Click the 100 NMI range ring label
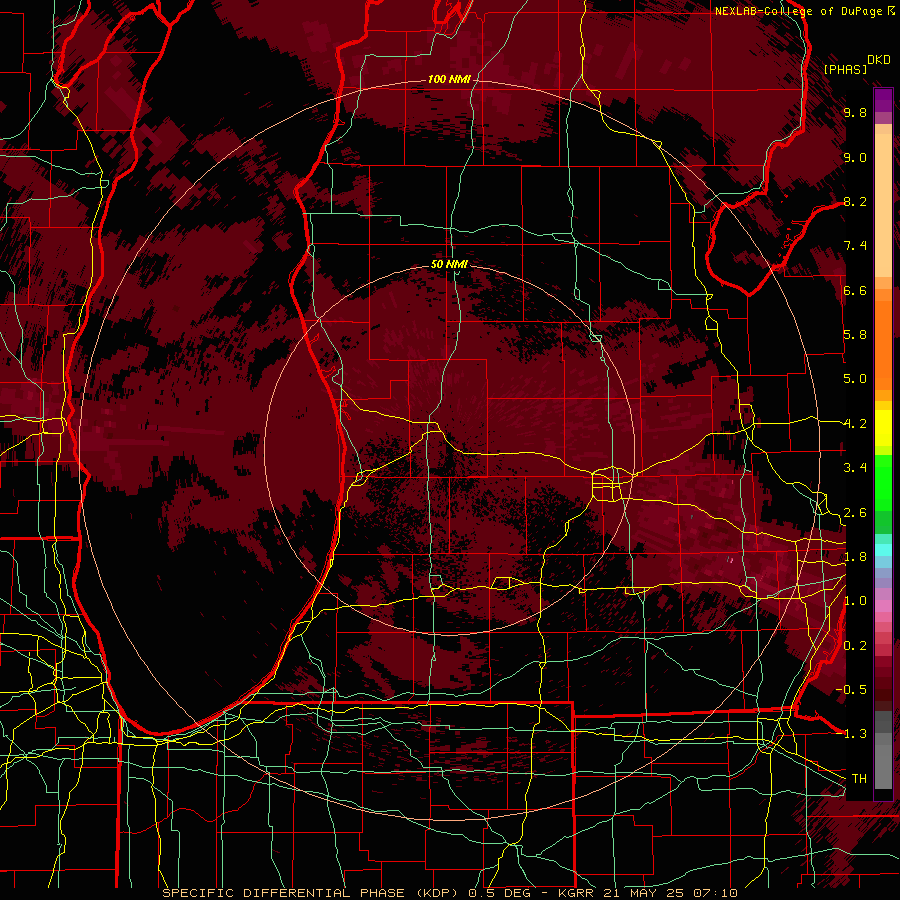This screenshot has height=900, width=900. click(x=449, y=79)
